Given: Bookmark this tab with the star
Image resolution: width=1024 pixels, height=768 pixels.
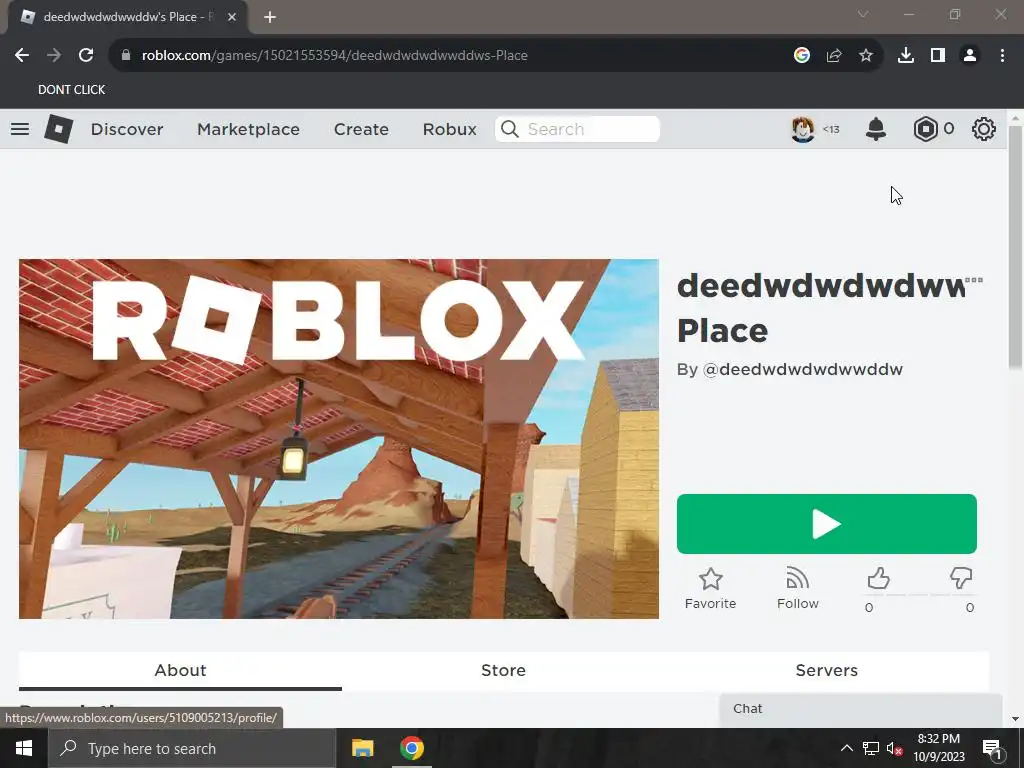Looking at the screenshot, I should (866, 56).
